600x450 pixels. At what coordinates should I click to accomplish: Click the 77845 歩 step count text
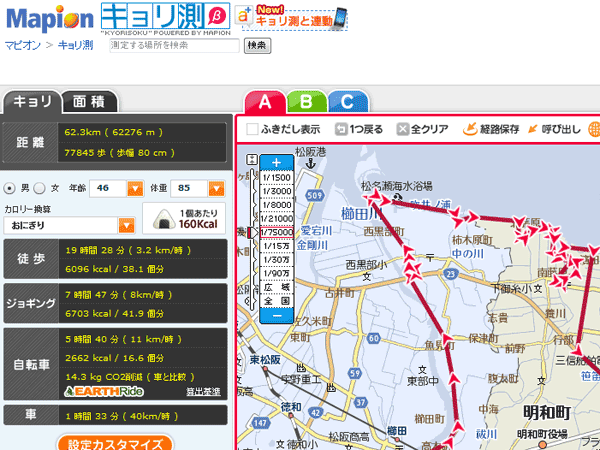119,153
